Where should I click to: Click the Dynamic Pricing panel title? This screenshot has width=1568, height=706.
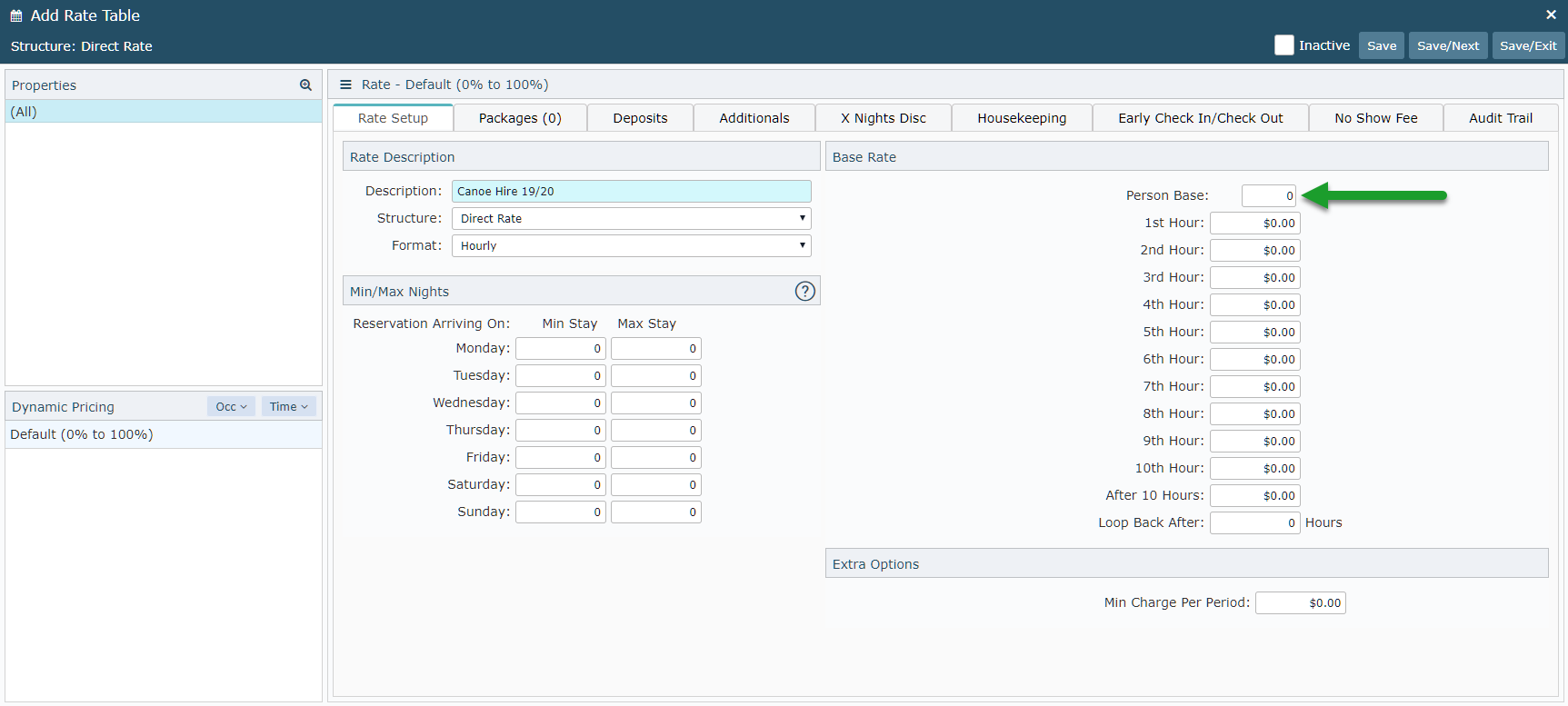pos(63,407)
